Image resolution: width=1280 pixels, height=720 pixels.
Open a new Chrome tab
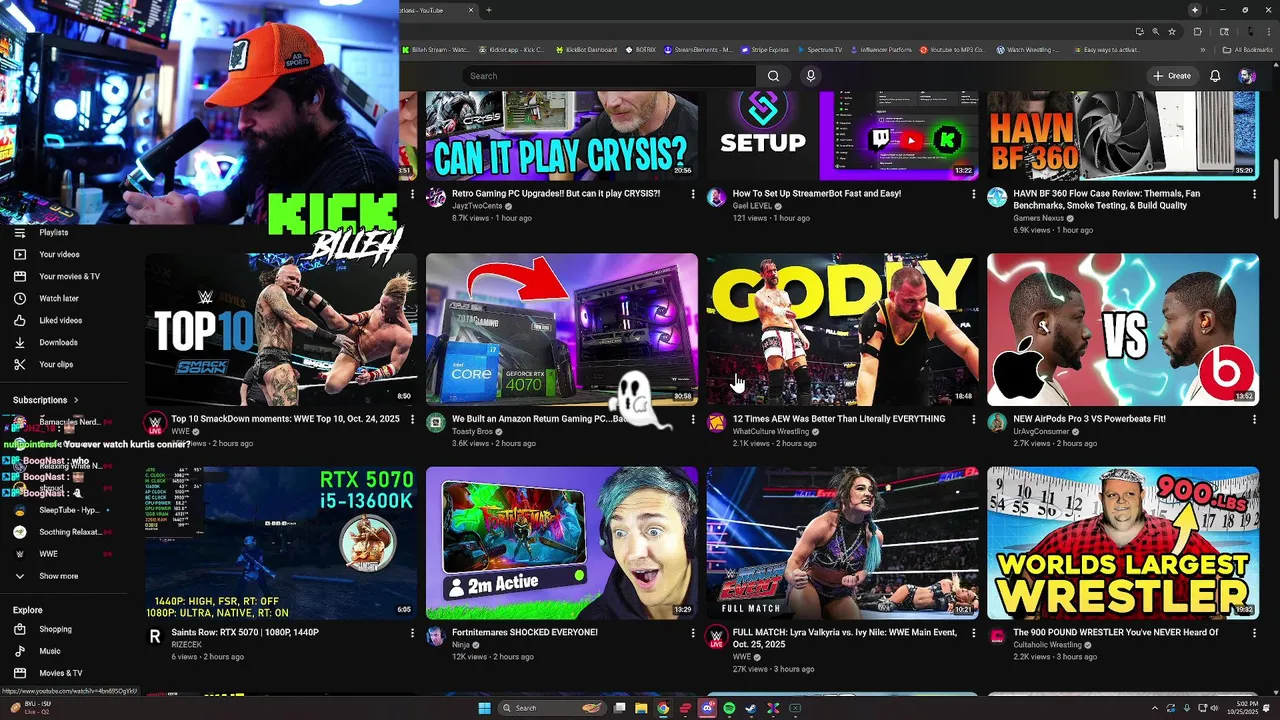489,10
